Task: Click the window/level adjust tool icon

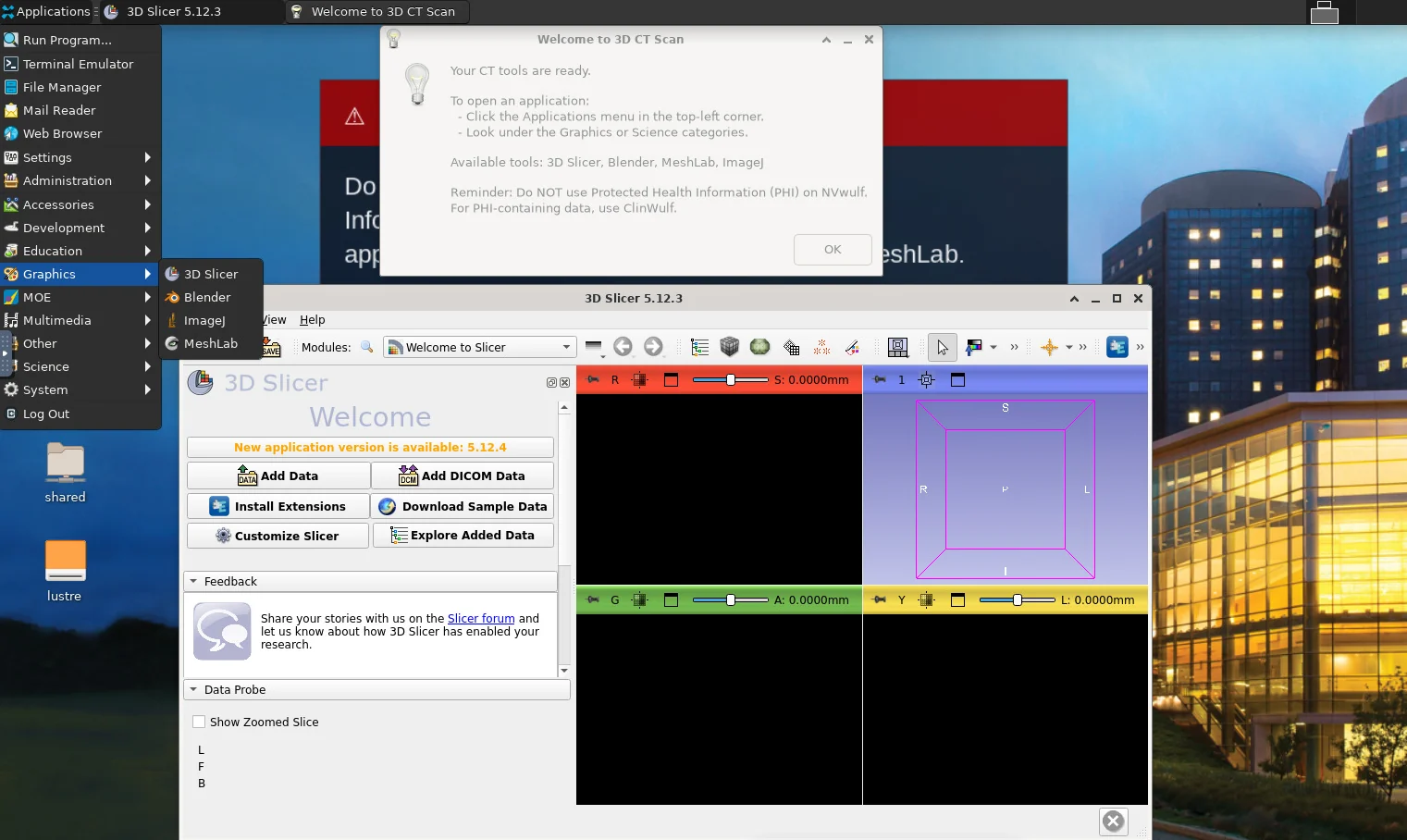Action: pos(973,347)
